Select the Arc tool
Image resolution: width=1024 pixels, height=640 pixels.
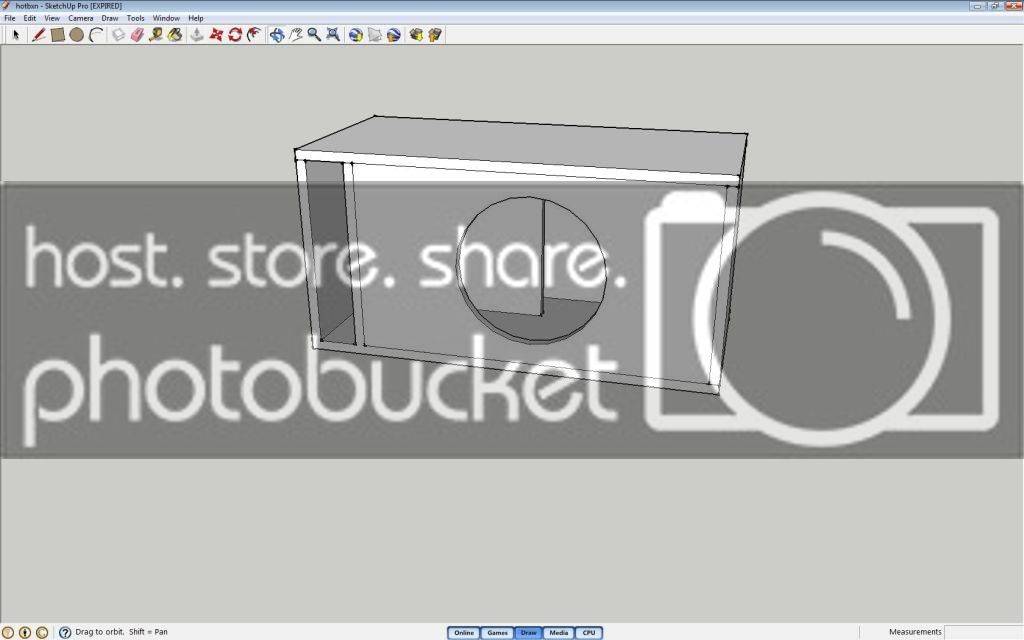click(x=96, y=35)
